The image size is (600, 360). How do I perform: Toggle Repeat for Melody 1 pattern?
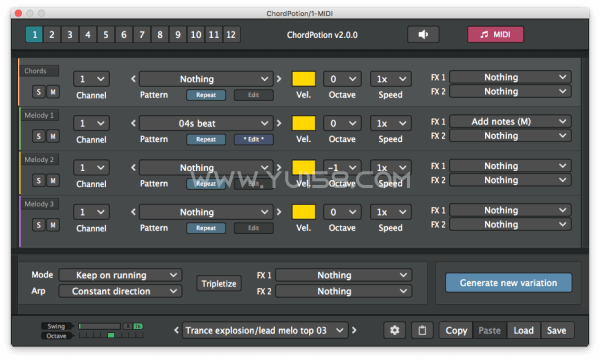coord(206,139)
